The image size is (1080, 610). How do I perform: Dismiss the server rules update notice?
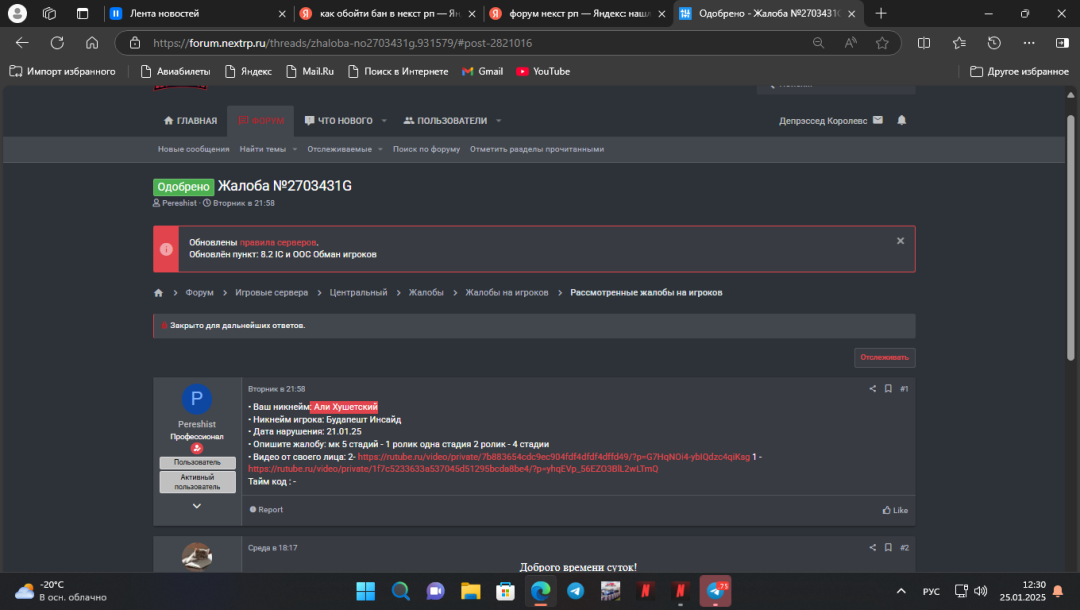(x=900, y=241)
